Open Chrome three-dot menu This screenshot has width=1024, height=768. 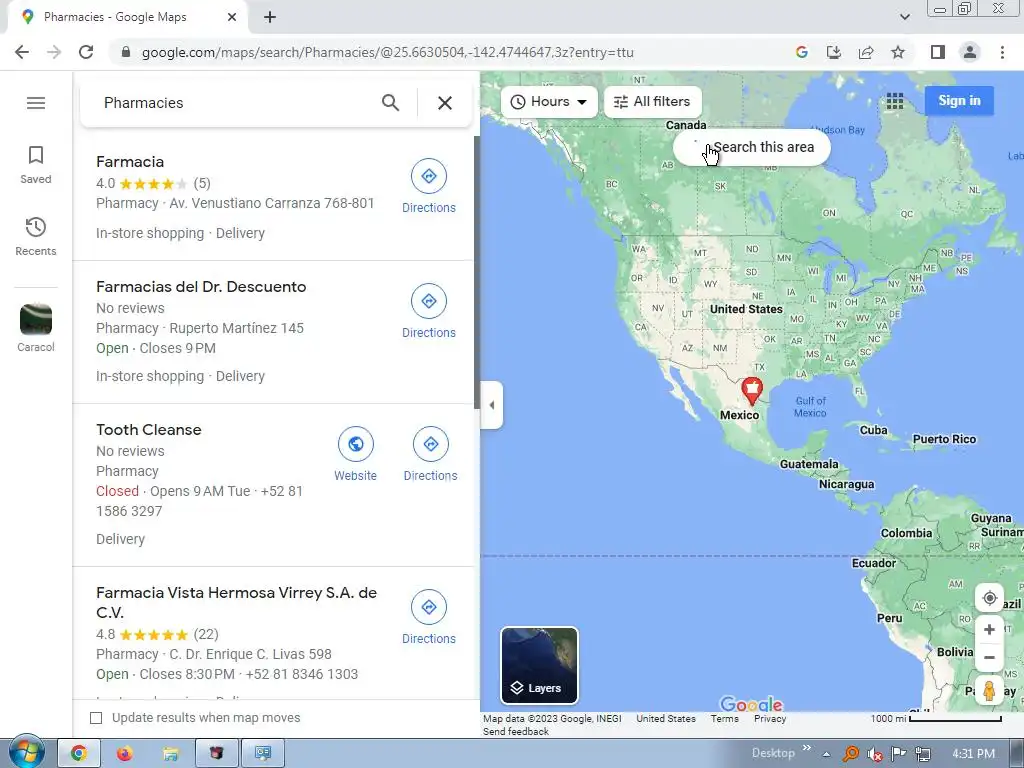tap(1002, 52)
